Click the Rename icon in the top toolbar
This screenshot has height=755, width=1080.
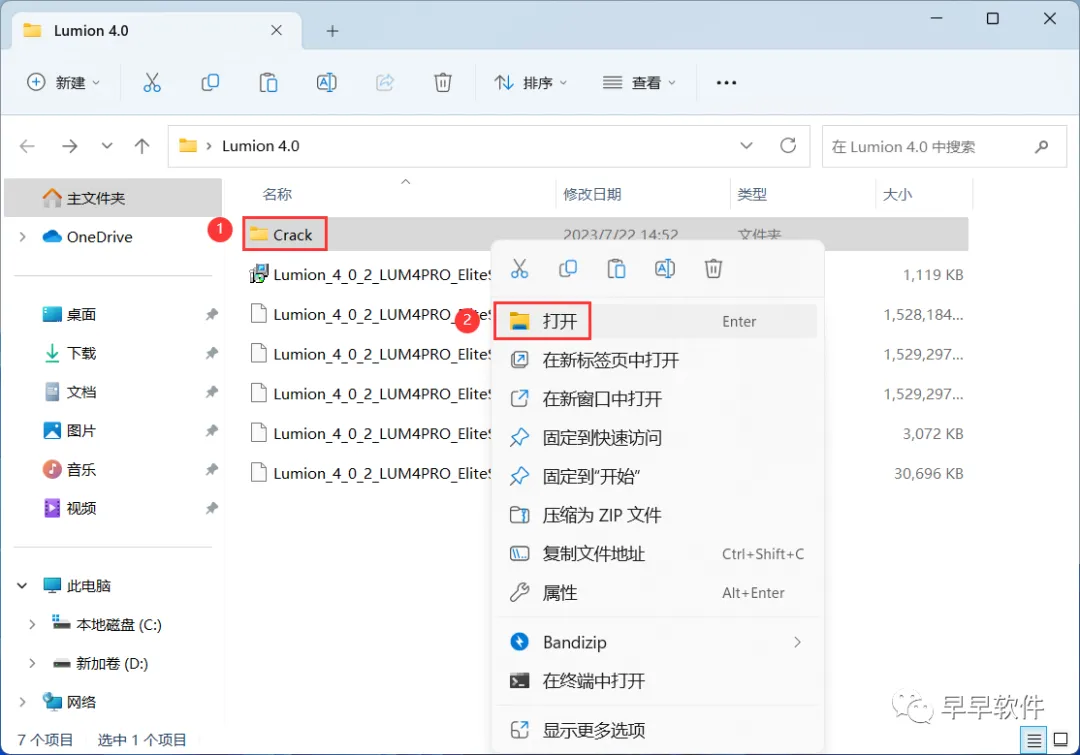tap(326, 83)
